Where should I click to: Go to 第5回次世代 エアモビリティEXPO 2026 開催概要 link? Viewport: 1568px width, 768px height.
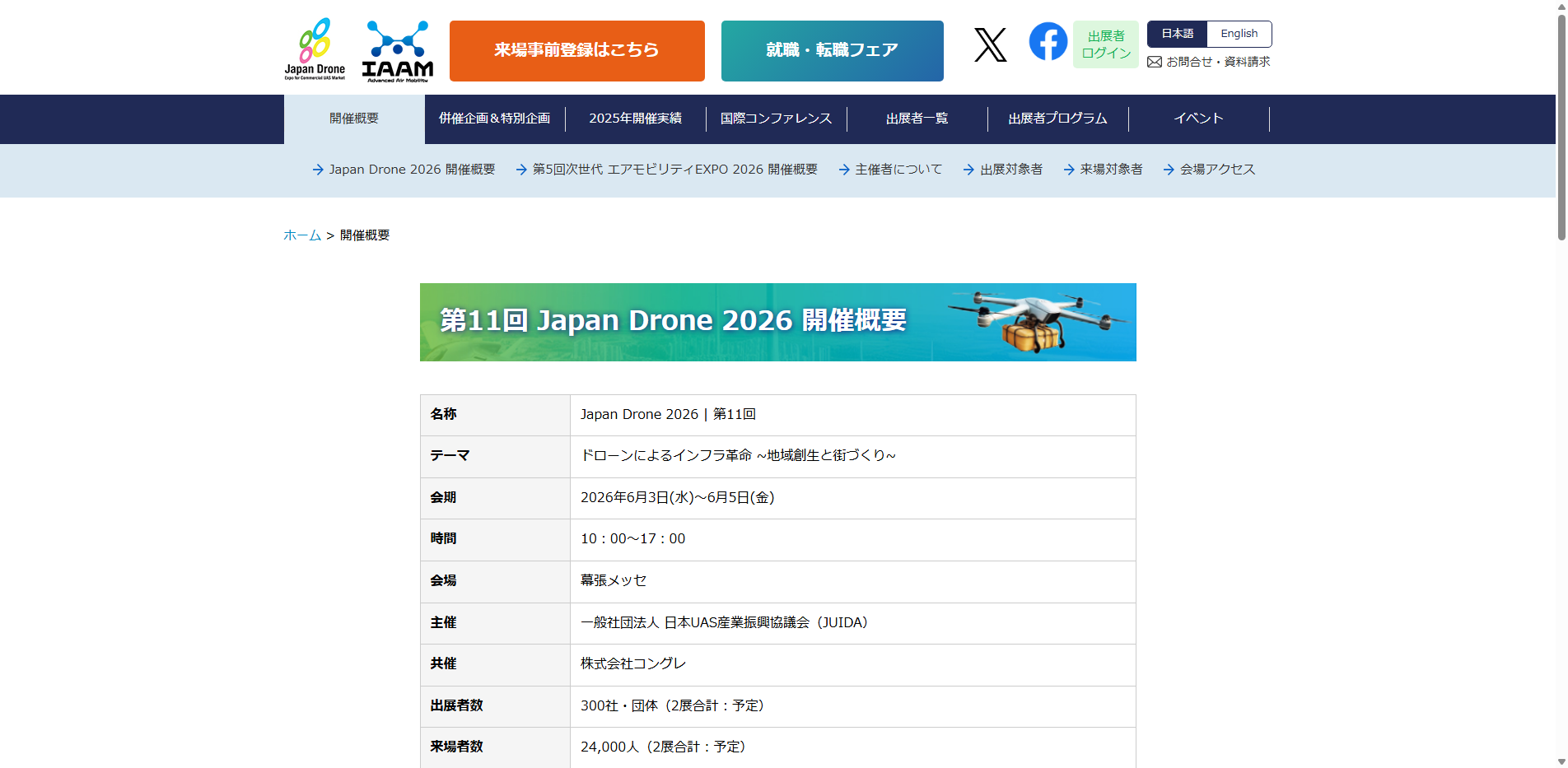[x=675, y=170]
